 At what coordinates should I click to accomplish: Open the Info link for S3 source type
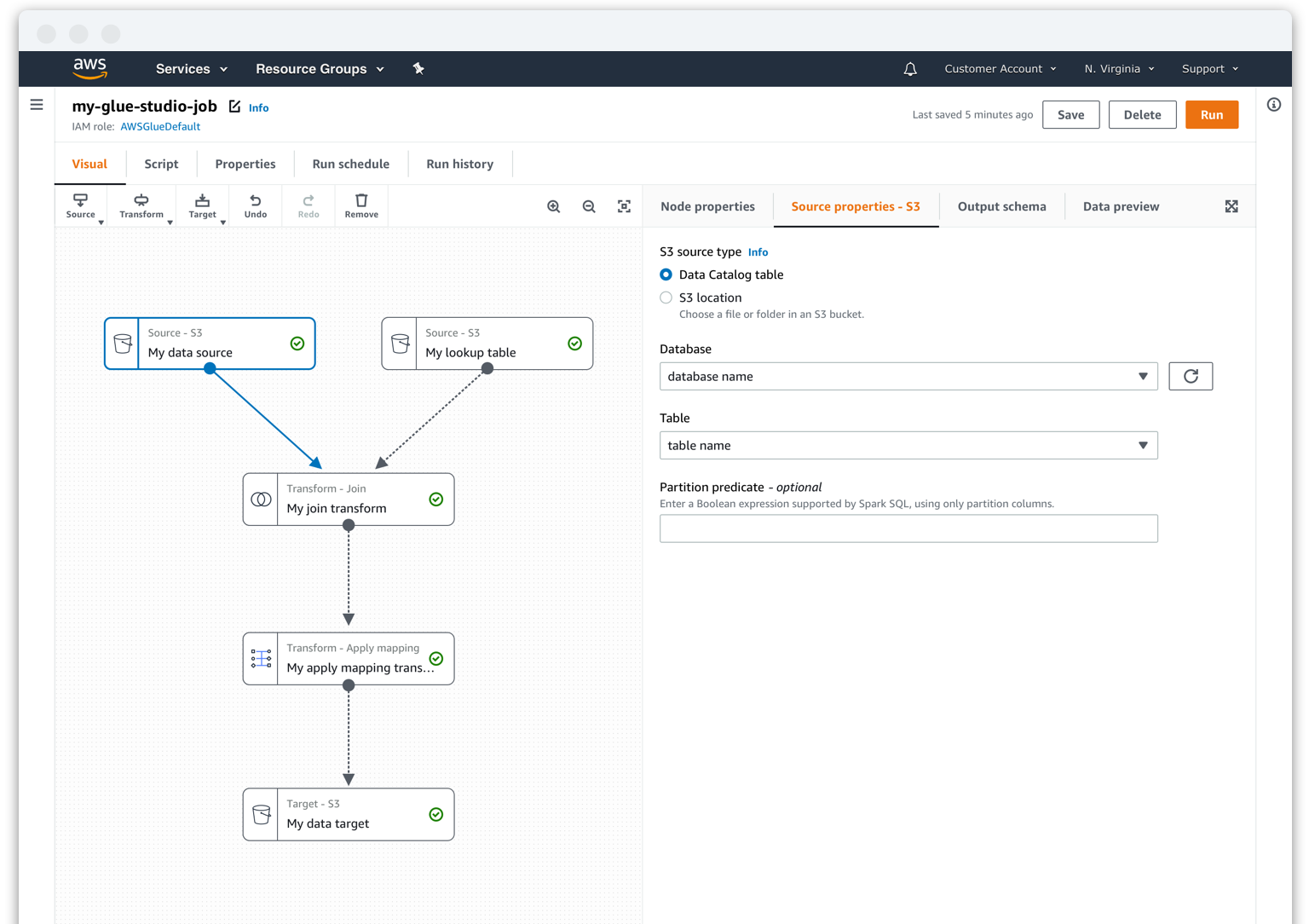click(x=758, y=252)
